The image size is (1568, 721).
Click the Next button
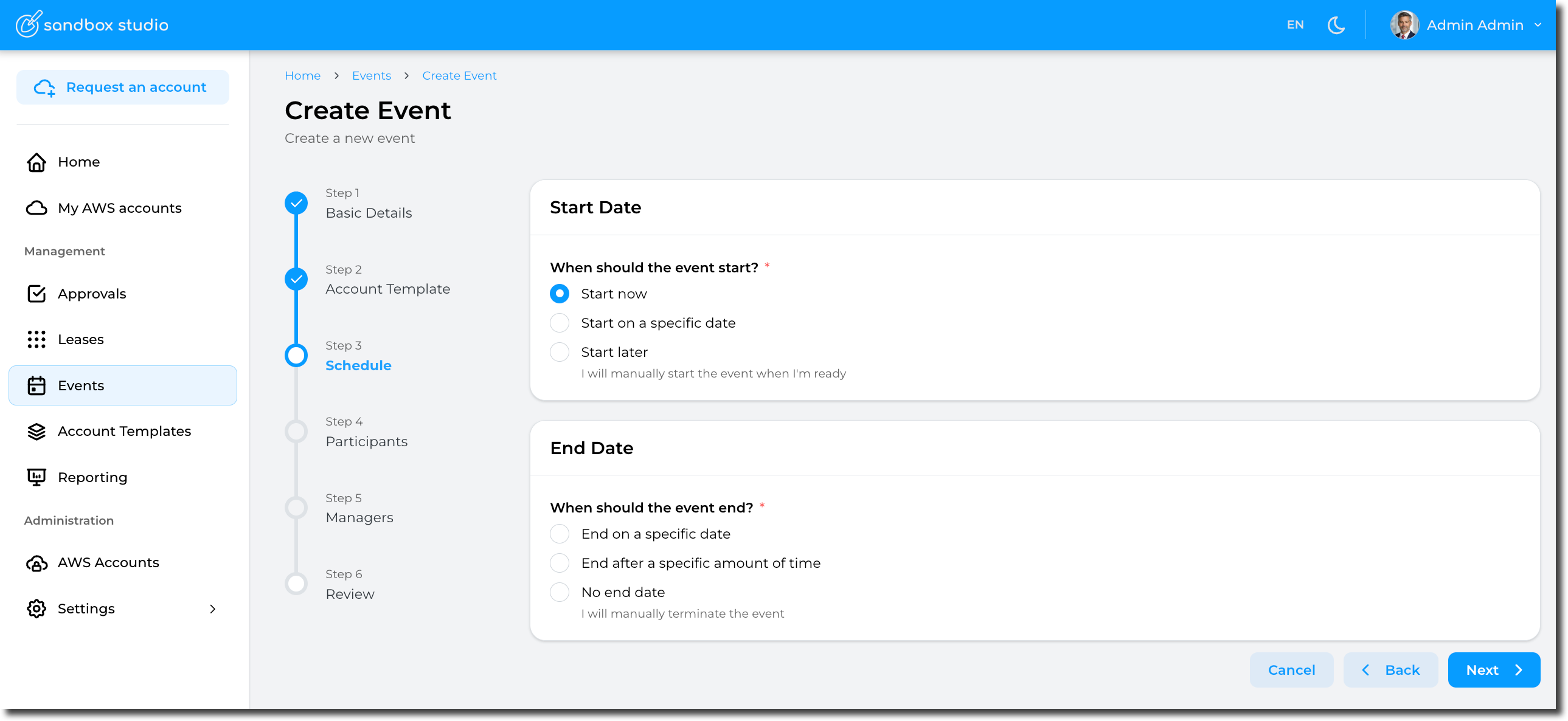click(1493, 670)
